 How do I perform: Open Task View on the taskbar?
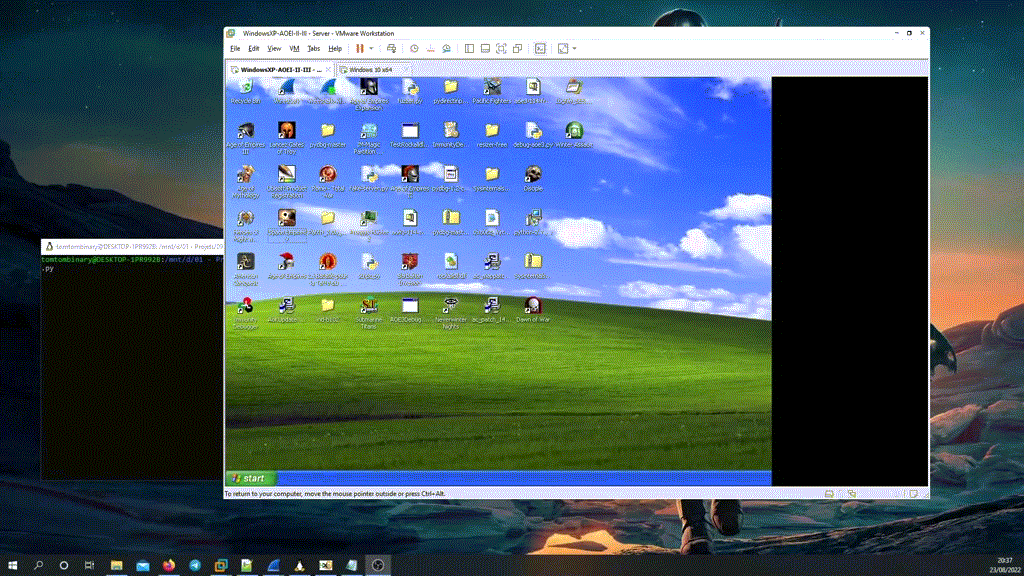(x=89, y=565)
